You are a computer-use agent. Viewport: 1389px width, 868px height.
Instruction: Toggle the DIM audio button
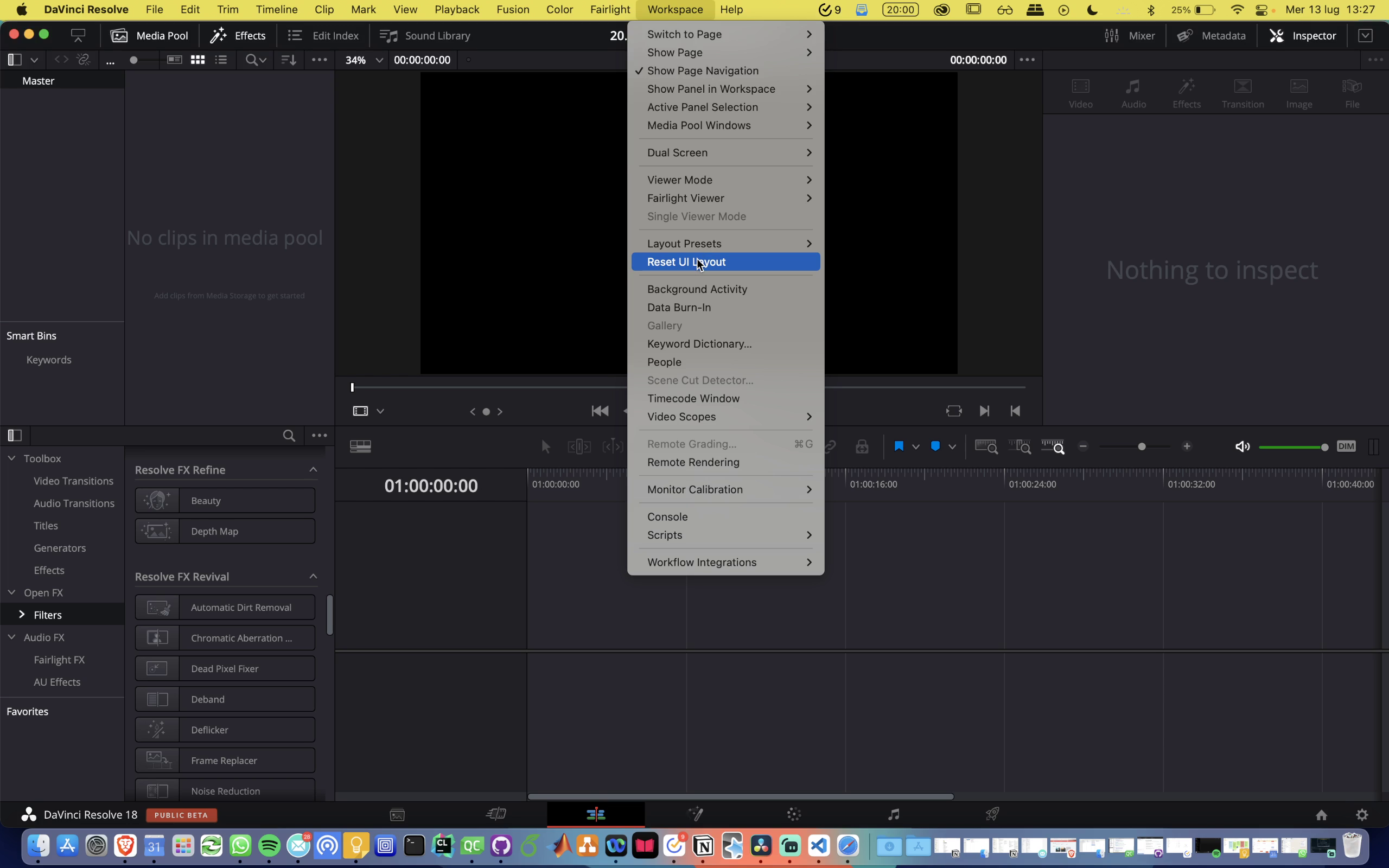(1347, 446)
